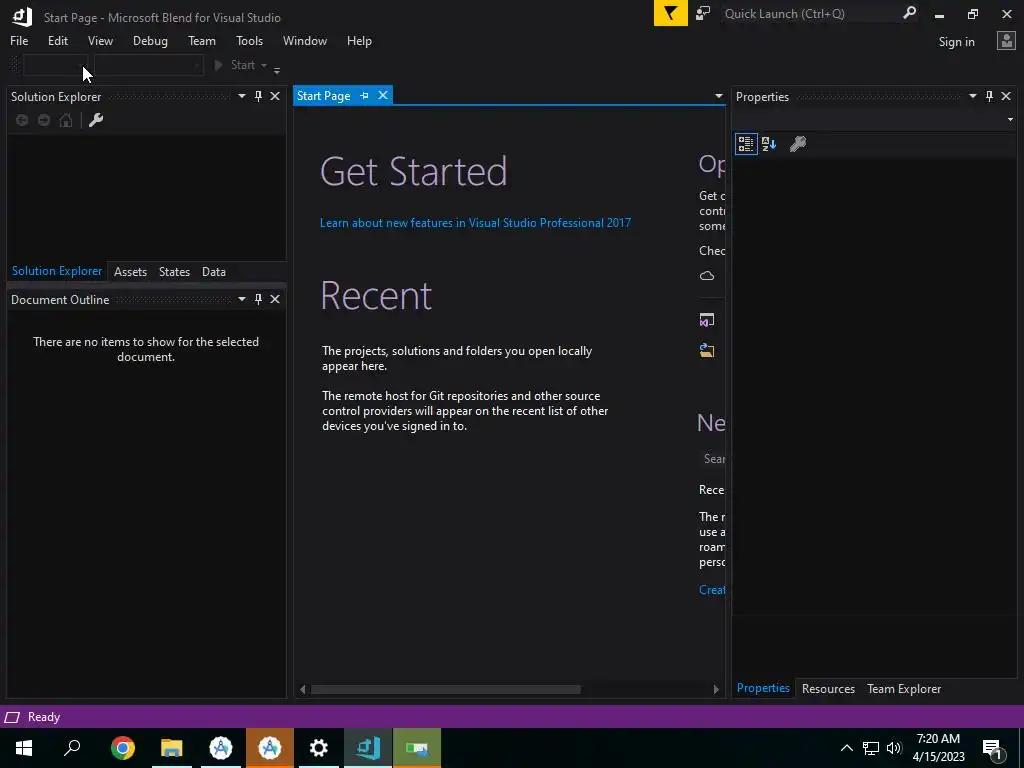Open the solution configurations combo box
The height and width of the screenshot is (768, 1024).
pyautogui.click(x=56, y=65)
